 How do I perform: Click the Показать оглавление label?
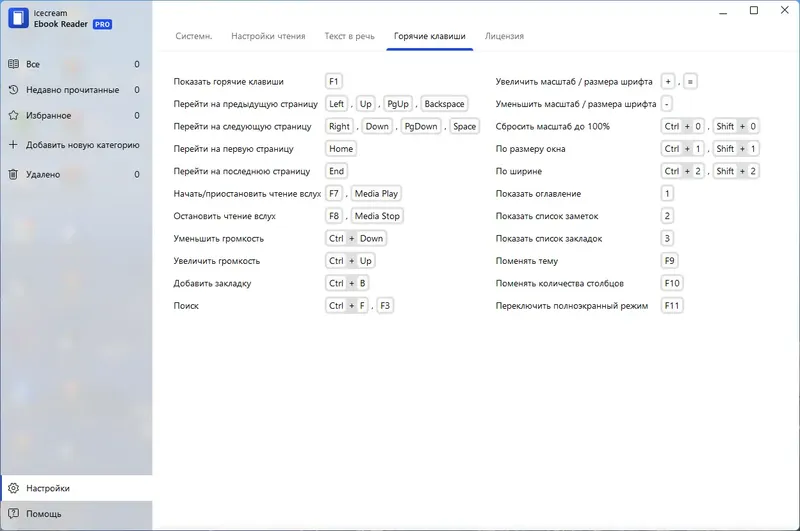(x=538, y=194)
